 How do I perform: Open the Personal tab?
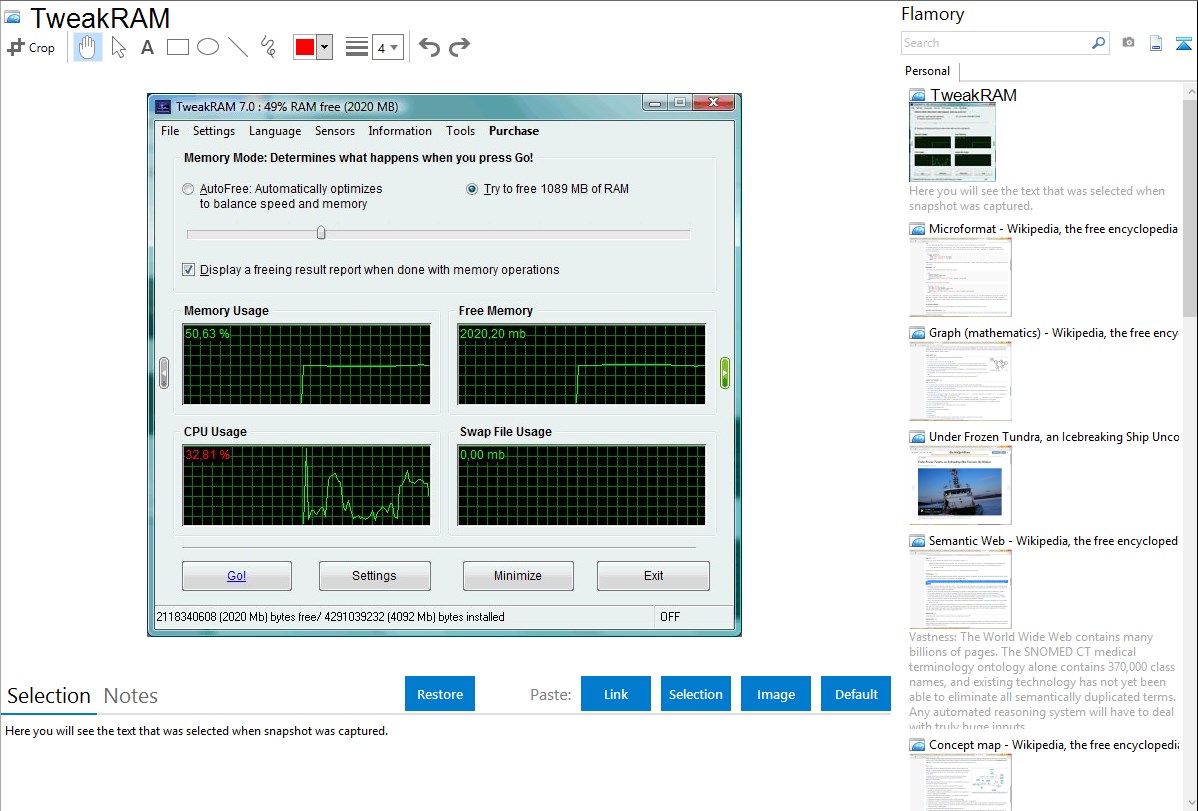927,71
